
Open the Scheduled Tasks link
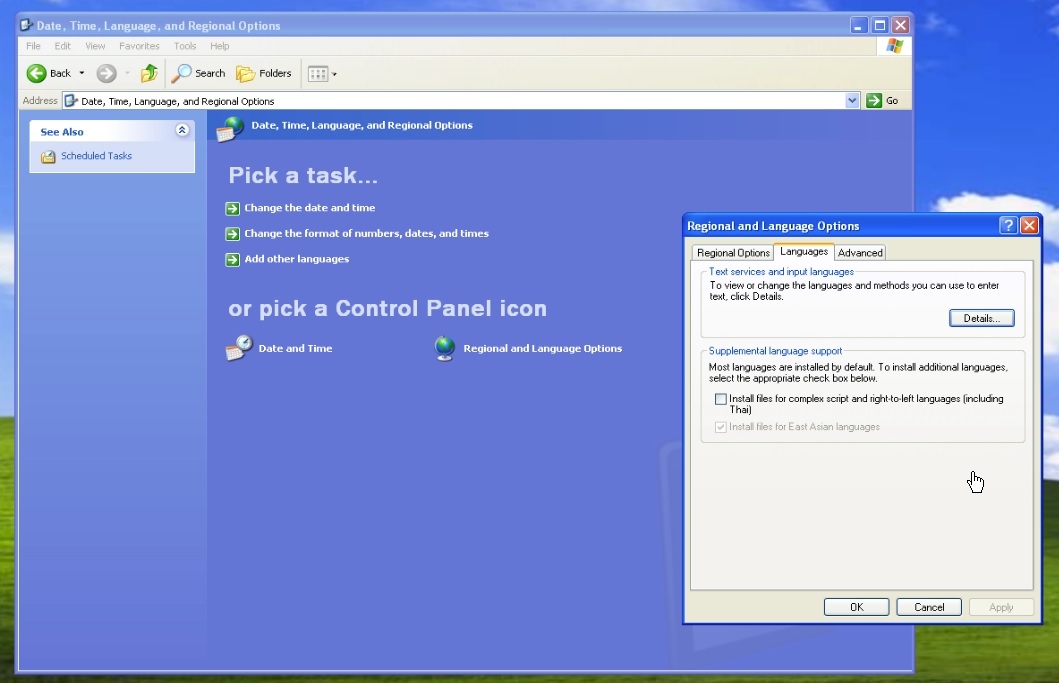(x=97, y=155)
